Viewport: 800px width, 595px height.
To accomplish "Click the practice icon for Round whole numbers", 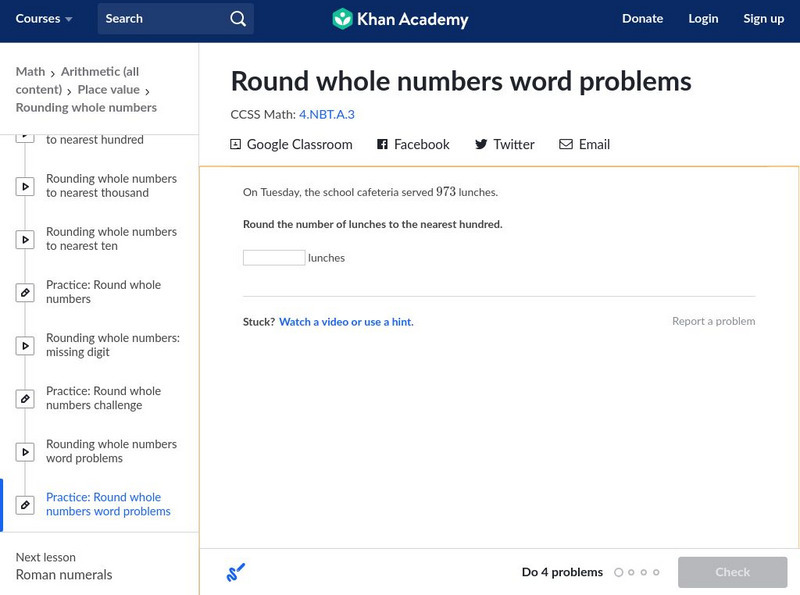I will pos(26,293).
